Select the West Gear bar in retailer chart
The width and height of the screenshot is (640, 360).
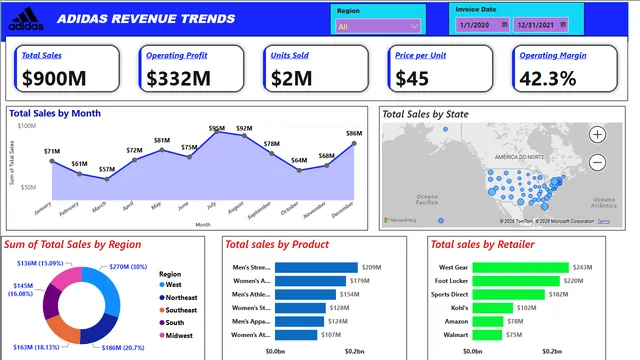[x=520, y=267]
